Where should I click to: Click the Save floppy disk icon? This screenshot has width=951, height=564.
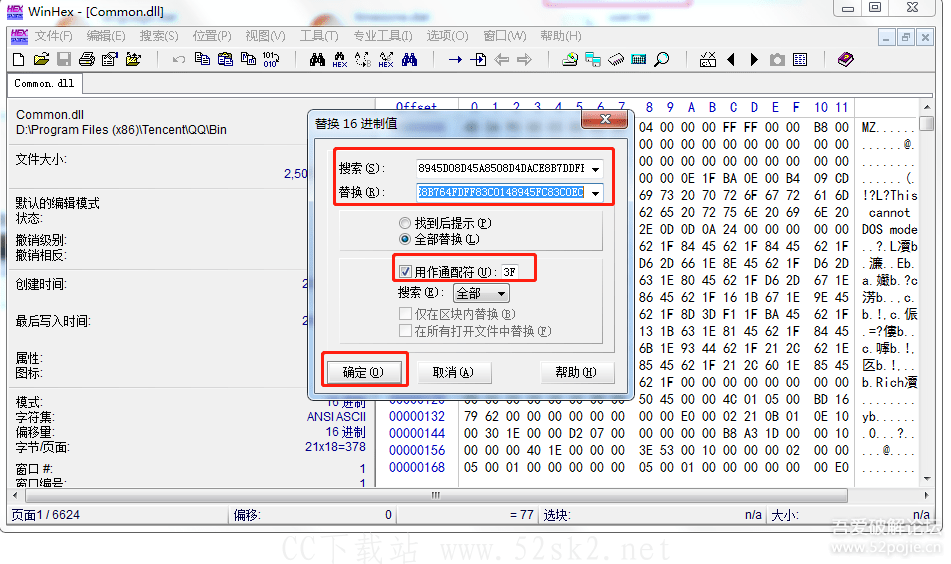point(64,59)
